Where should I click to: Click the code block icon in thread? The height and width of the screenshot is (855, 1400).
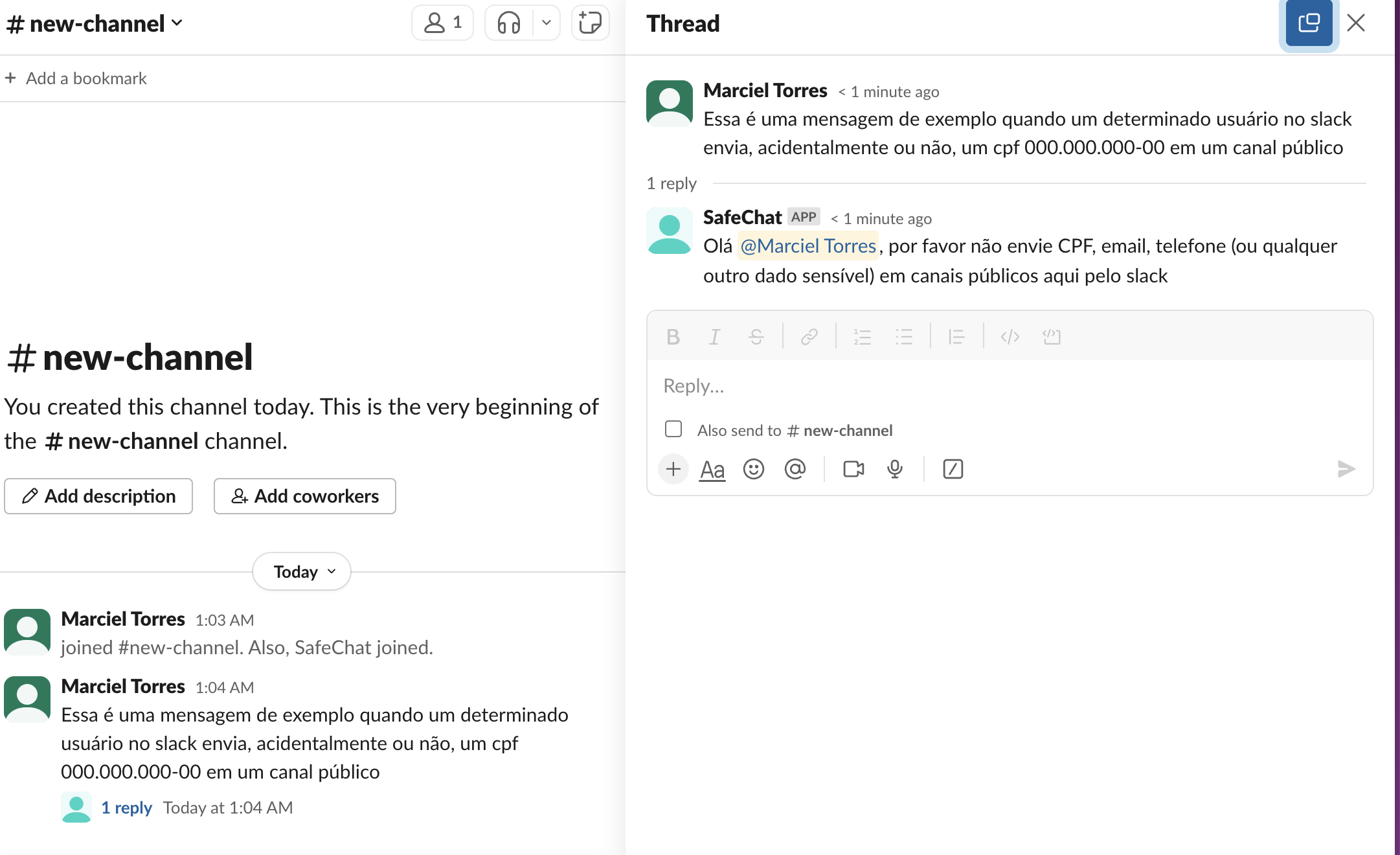click(x=1050, y=335)
